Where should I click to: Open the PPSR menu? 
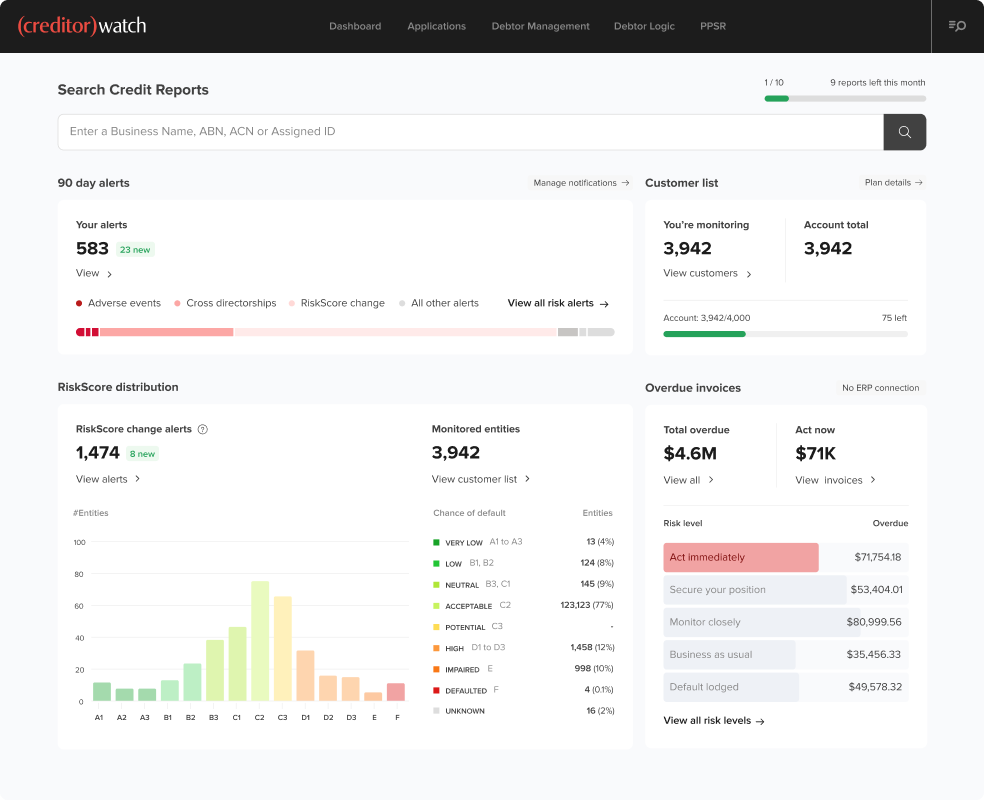(713, 26)
